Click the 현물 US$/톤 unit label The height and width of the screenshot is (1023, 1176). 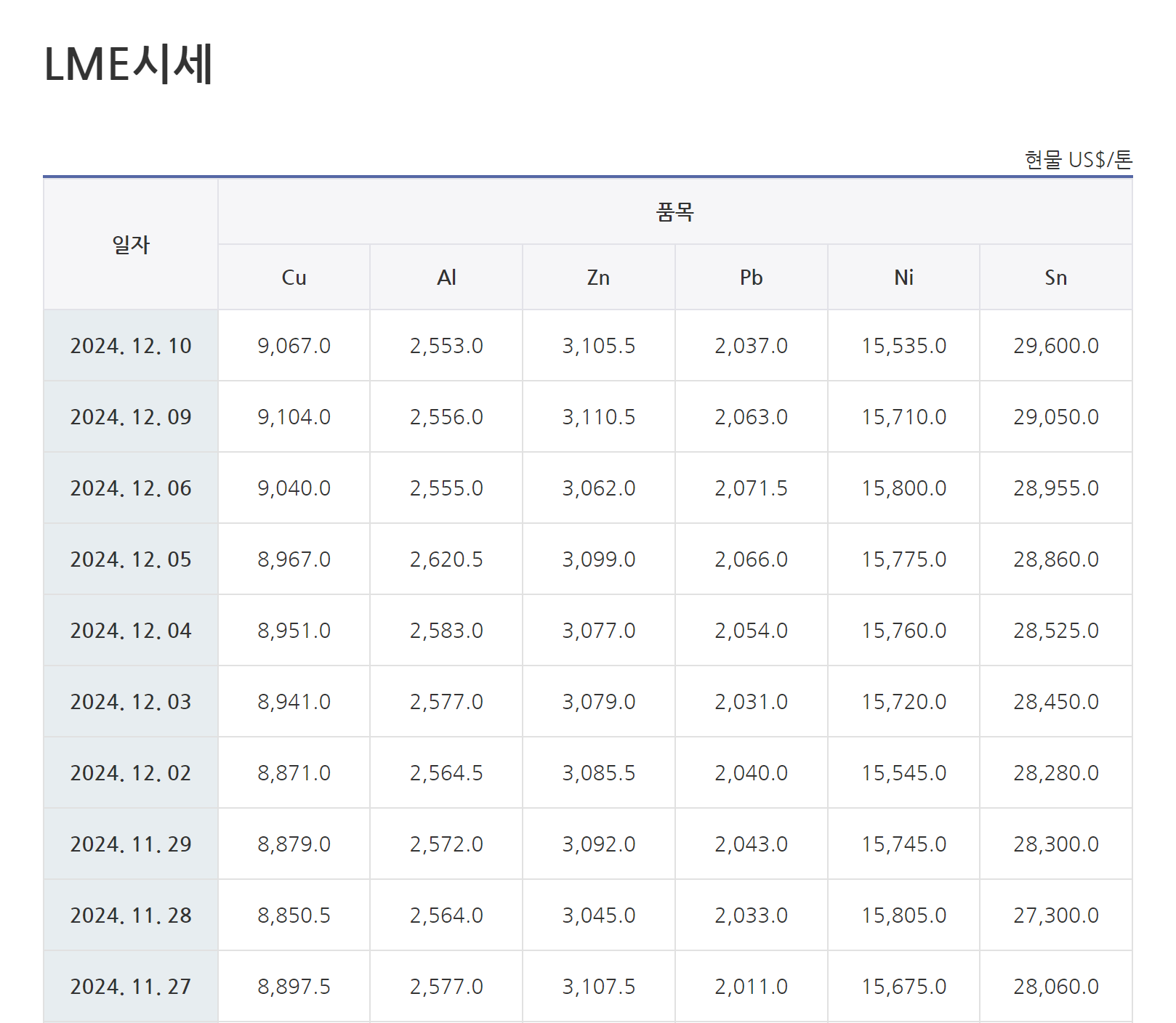point(1078,160)
